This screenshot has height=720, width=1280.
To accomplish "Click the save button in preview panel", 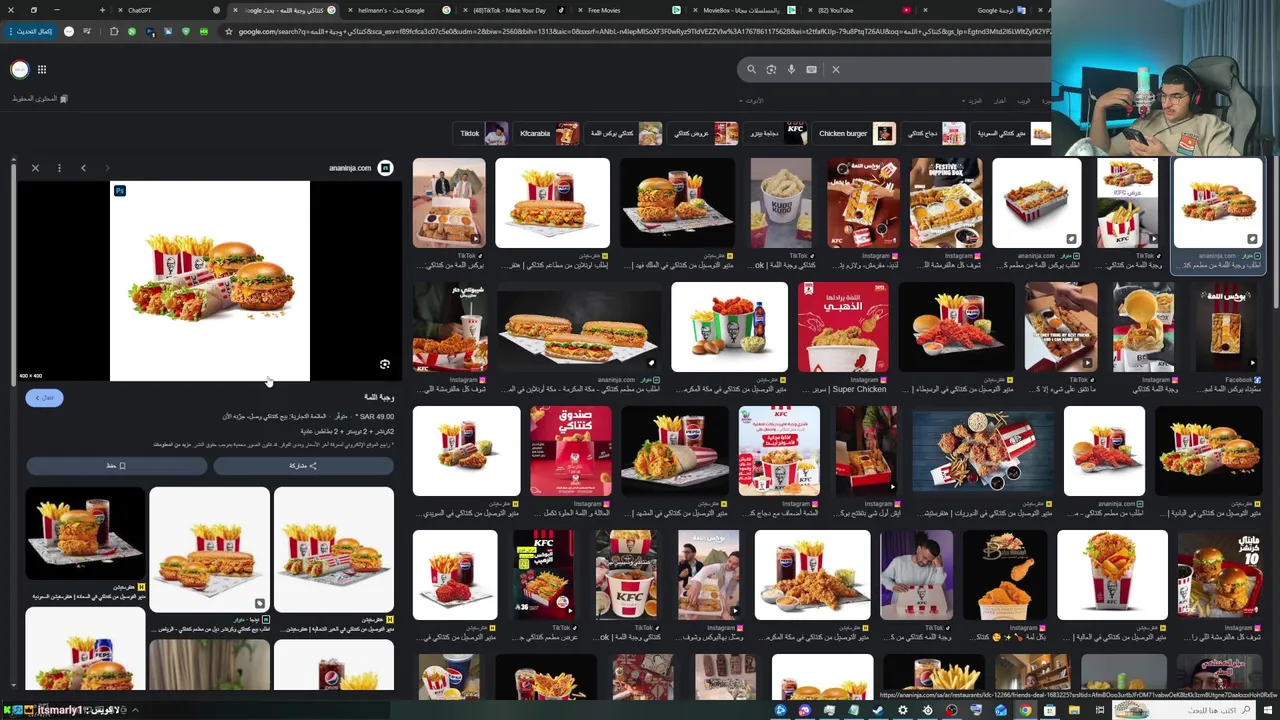I will click(x=116, y=465).
